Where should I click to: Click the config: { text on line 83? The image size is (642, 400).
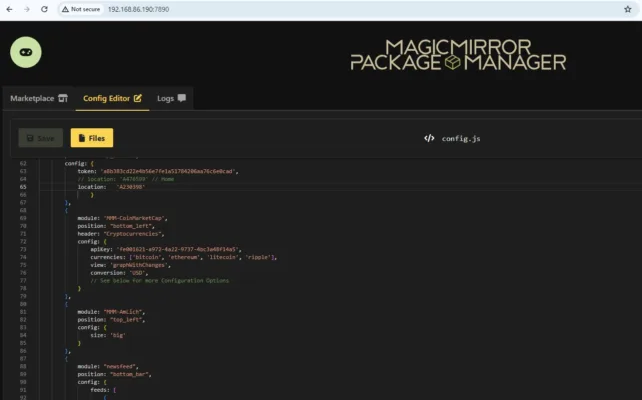click(x=92, y=328)
